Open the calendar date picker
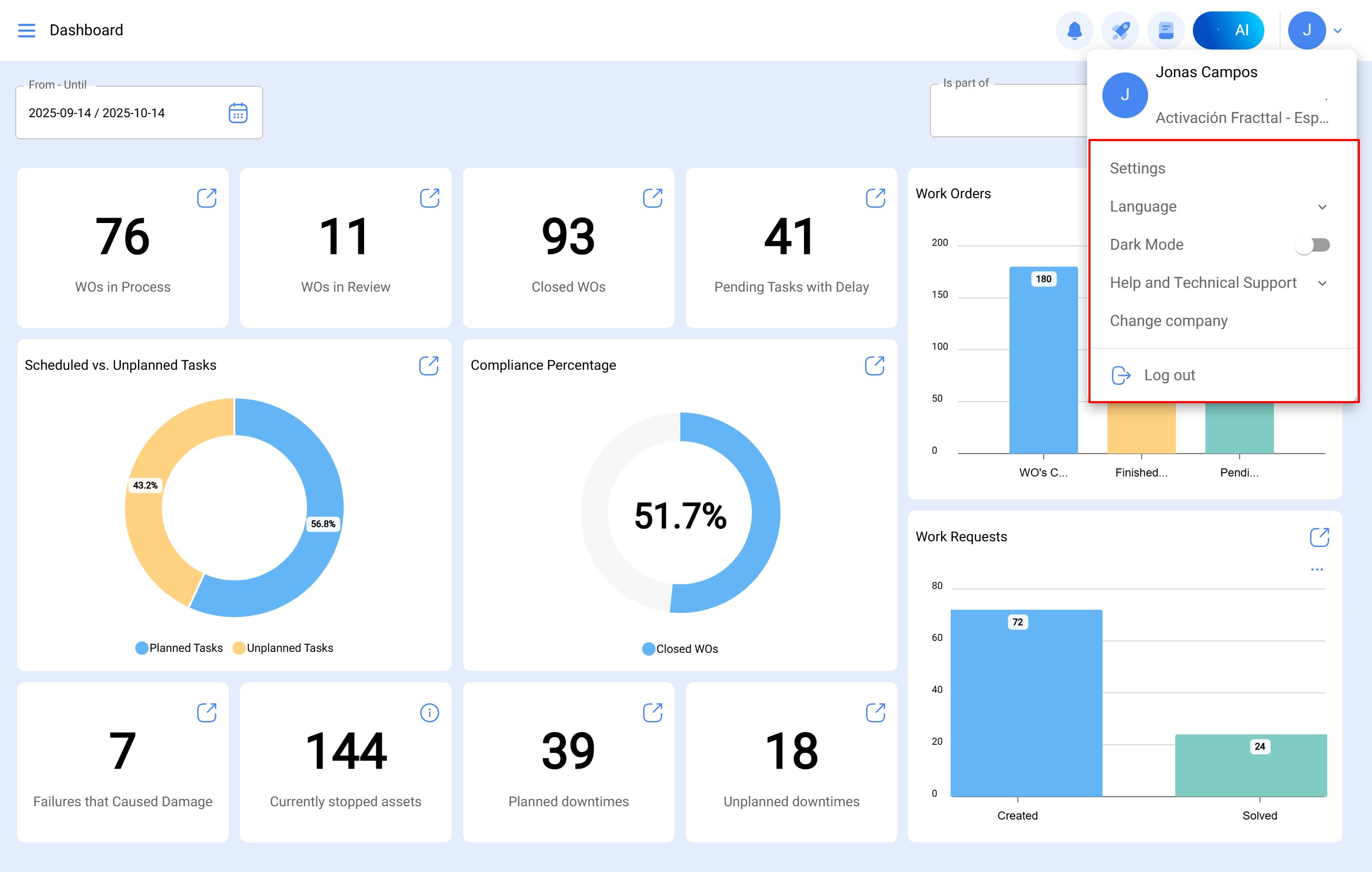 click(239, 113)
